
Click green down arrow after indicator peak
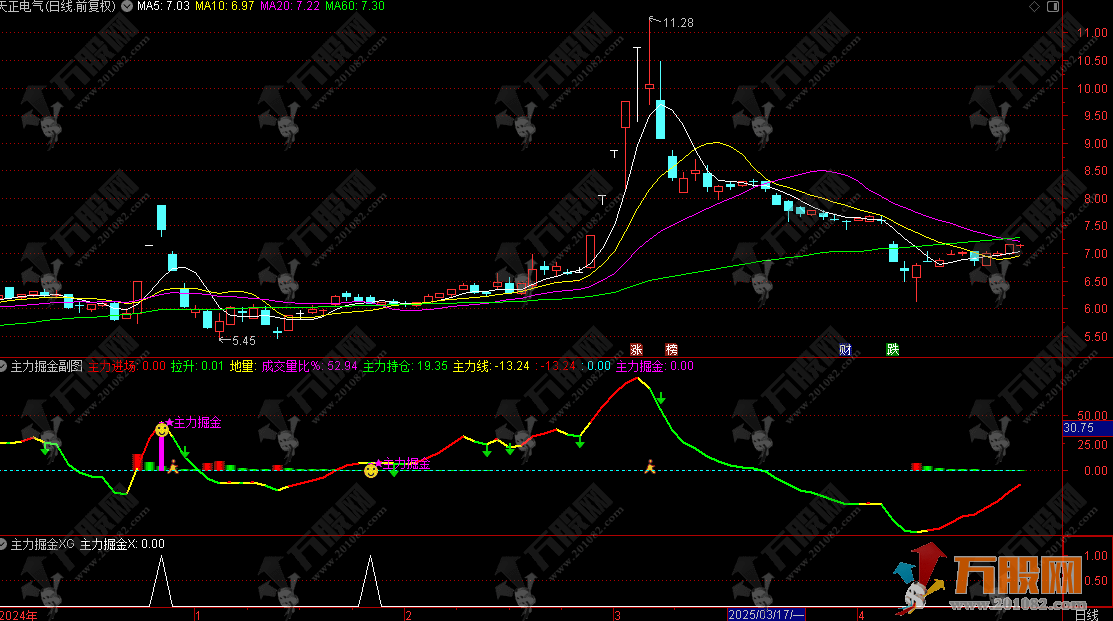[661, 398]
